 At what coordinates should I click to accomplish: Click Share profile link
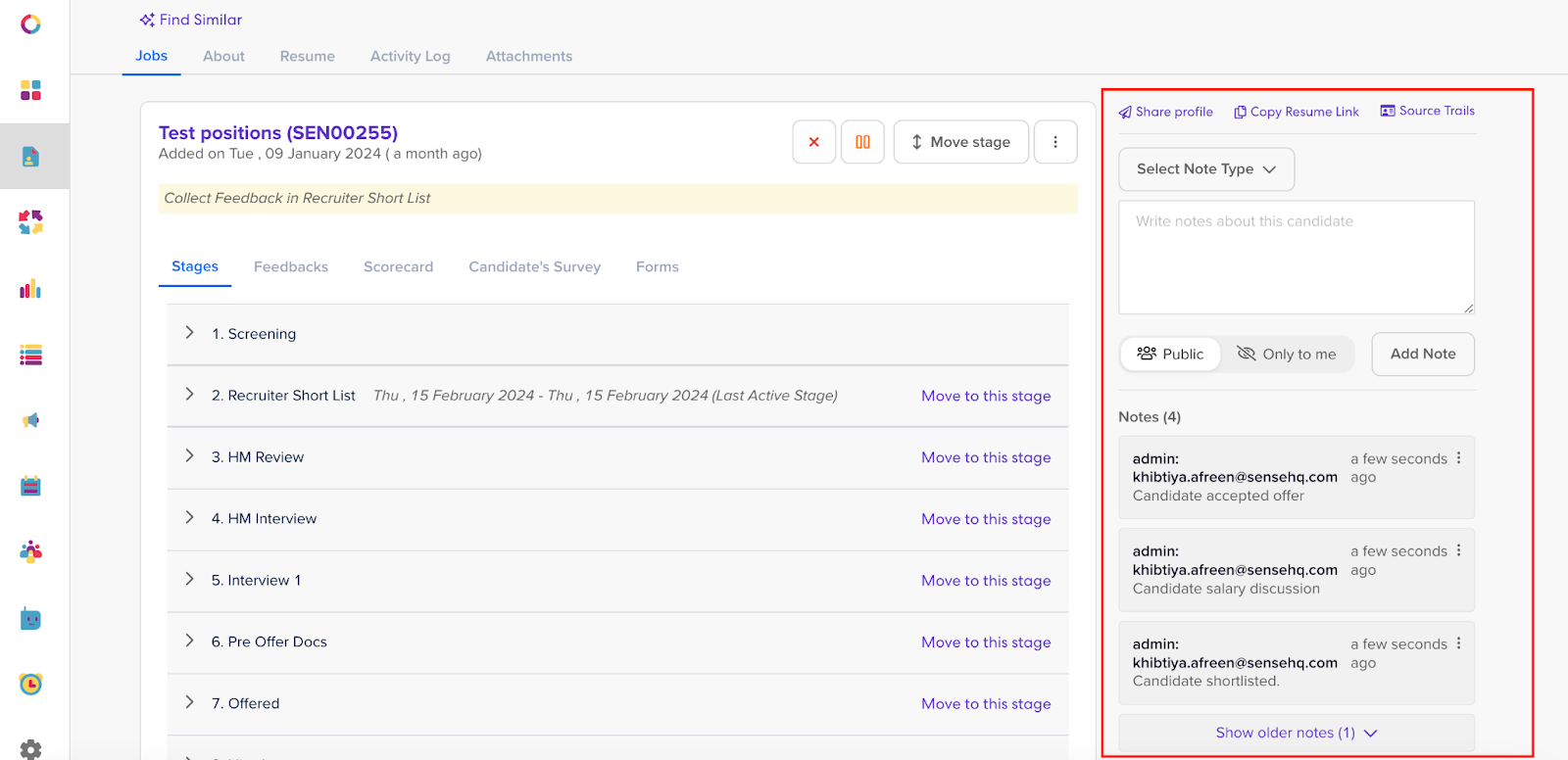point(1166,112)
